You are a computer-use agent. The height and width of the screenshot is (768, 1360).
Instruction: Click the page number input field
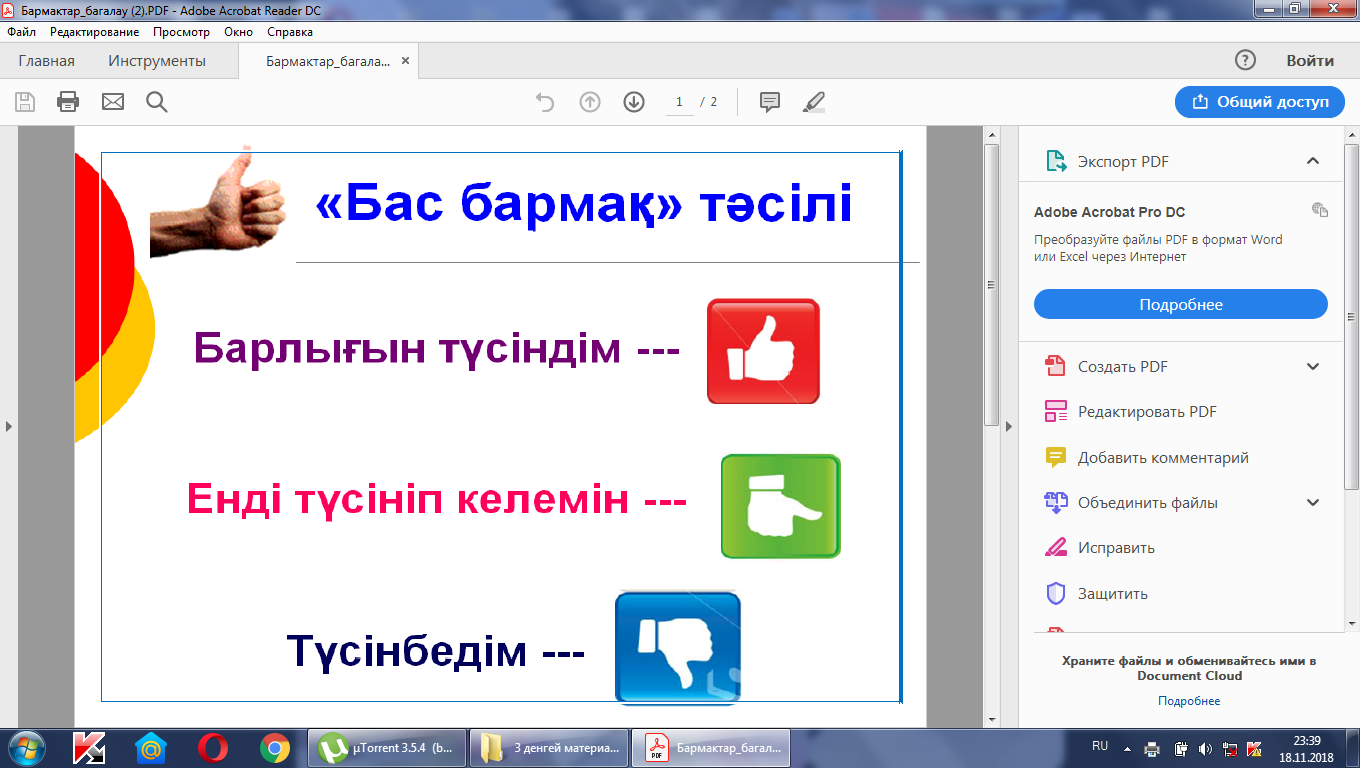[680, 102]
